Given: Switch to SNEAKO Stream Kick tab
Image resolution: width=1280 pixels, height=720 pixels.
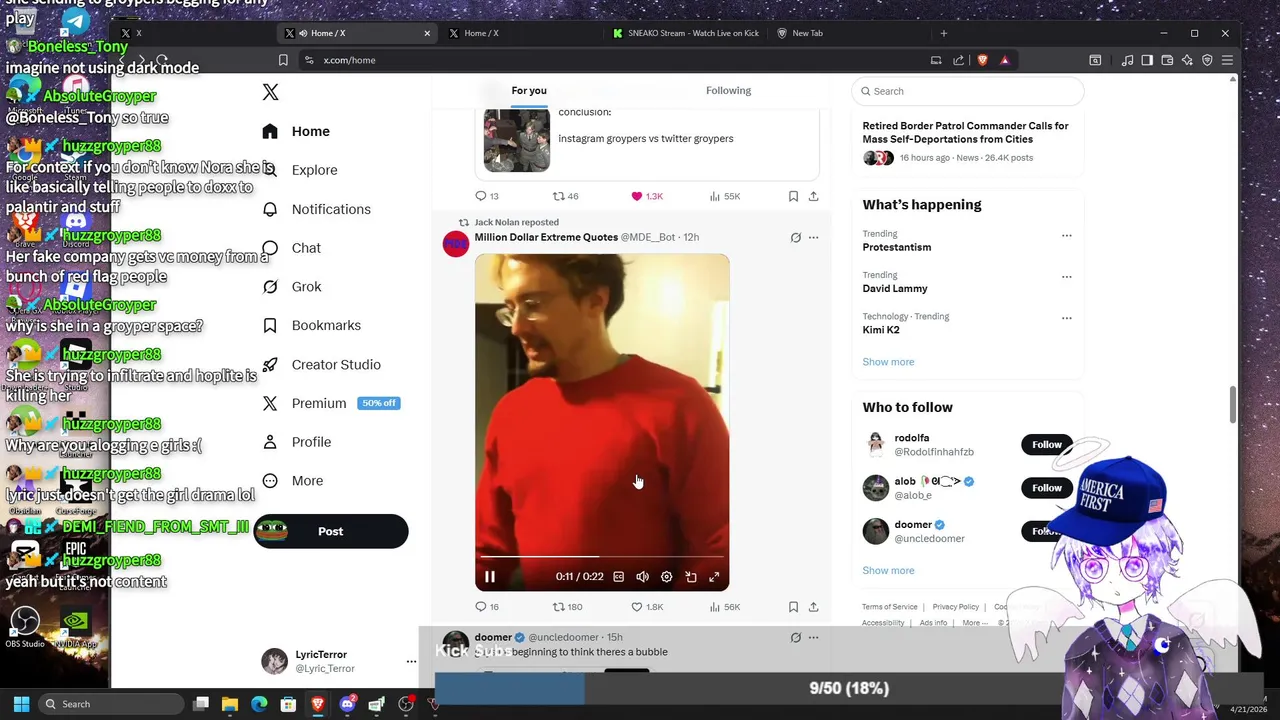Looking at the screenshot, I should point(686,33).
